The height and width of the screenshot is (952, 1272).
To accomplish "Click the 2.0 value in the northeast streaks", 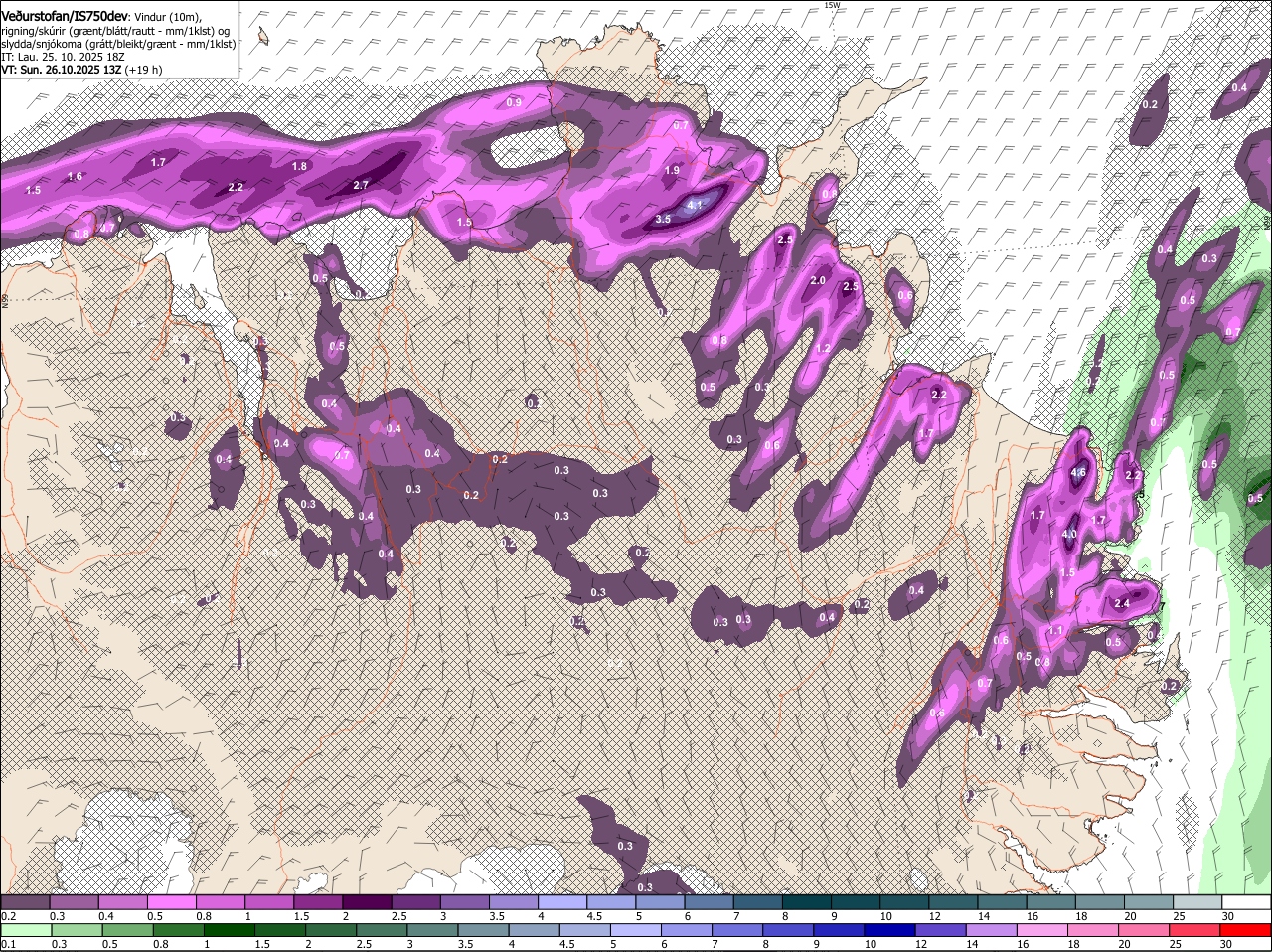I will point(819,281).
